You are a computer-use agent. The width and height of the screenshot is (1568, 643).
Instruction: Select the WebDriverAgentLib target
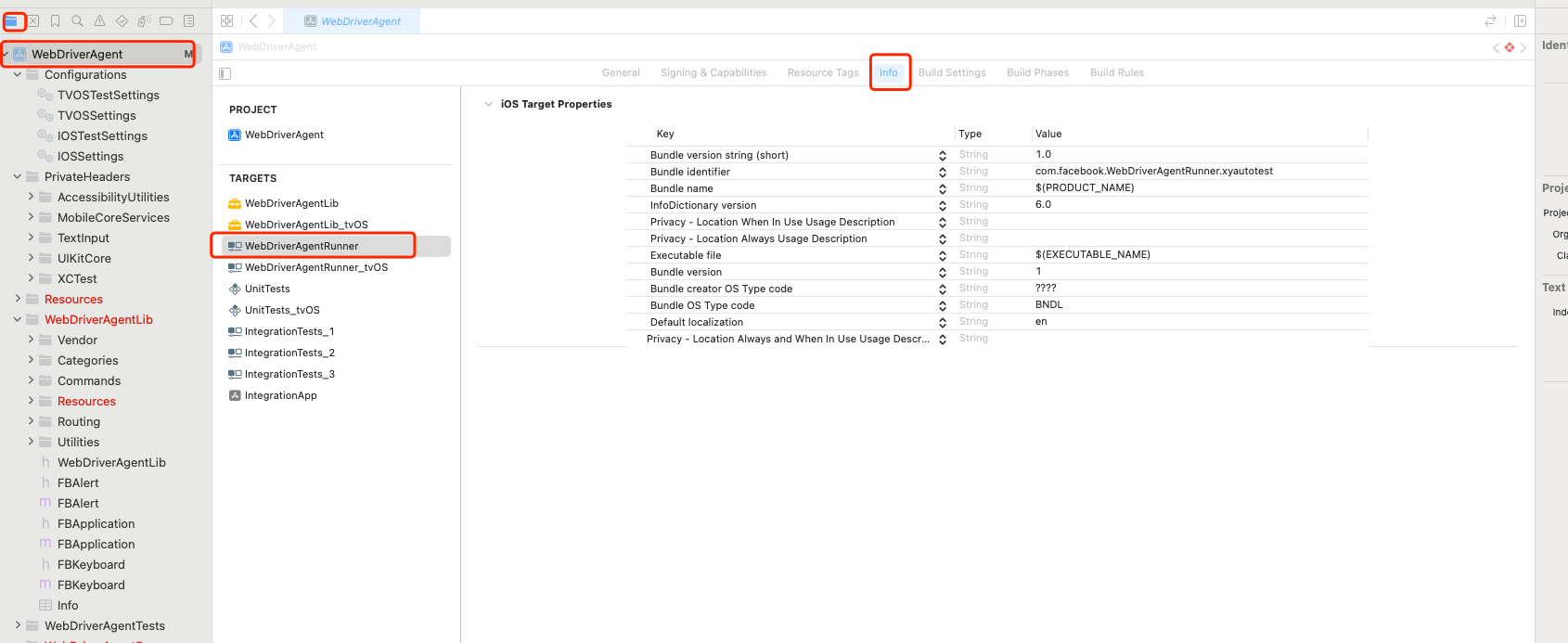tap(291, 203)
